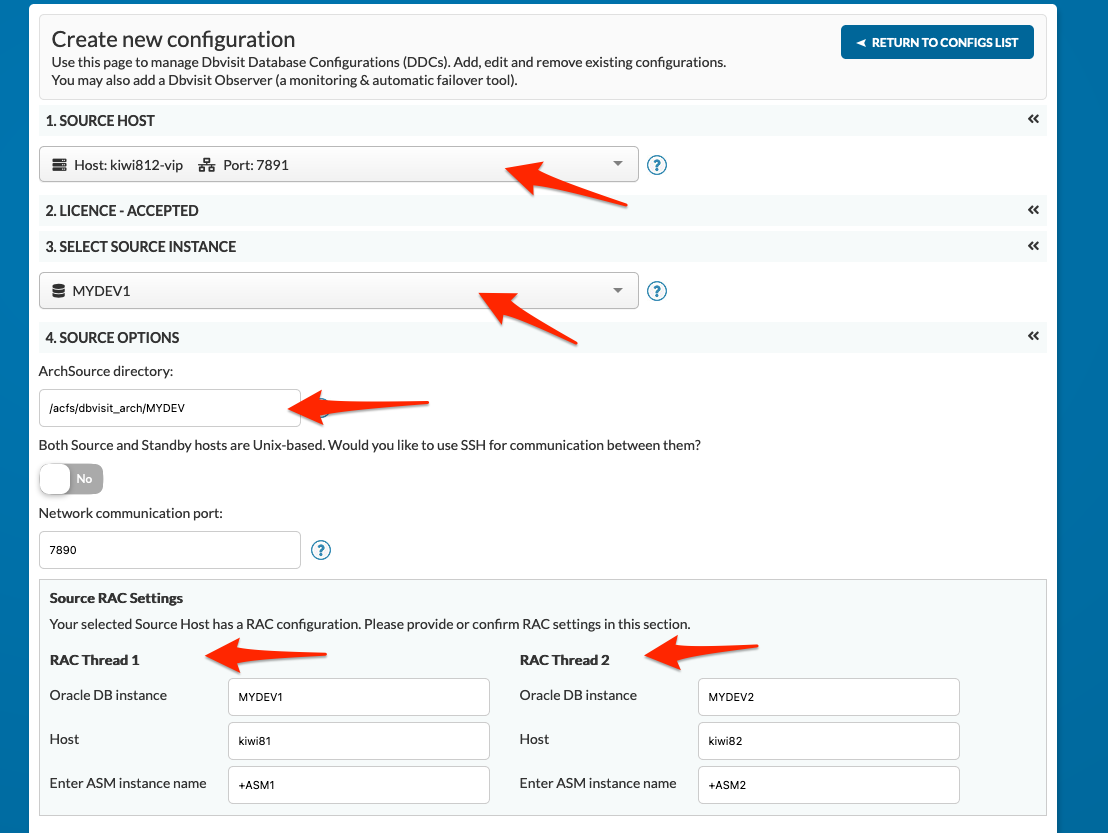This screenshot has height=833, width=1108.
Task: Click the Network communication port field
Action: [x=170, y=550]
